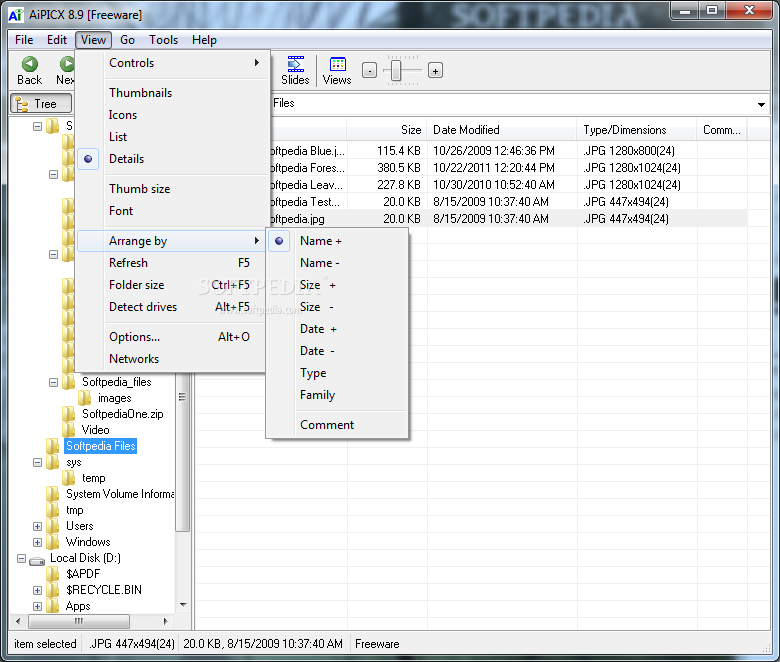
Task: Expand the Apps folder node
Action: (37, 606)
